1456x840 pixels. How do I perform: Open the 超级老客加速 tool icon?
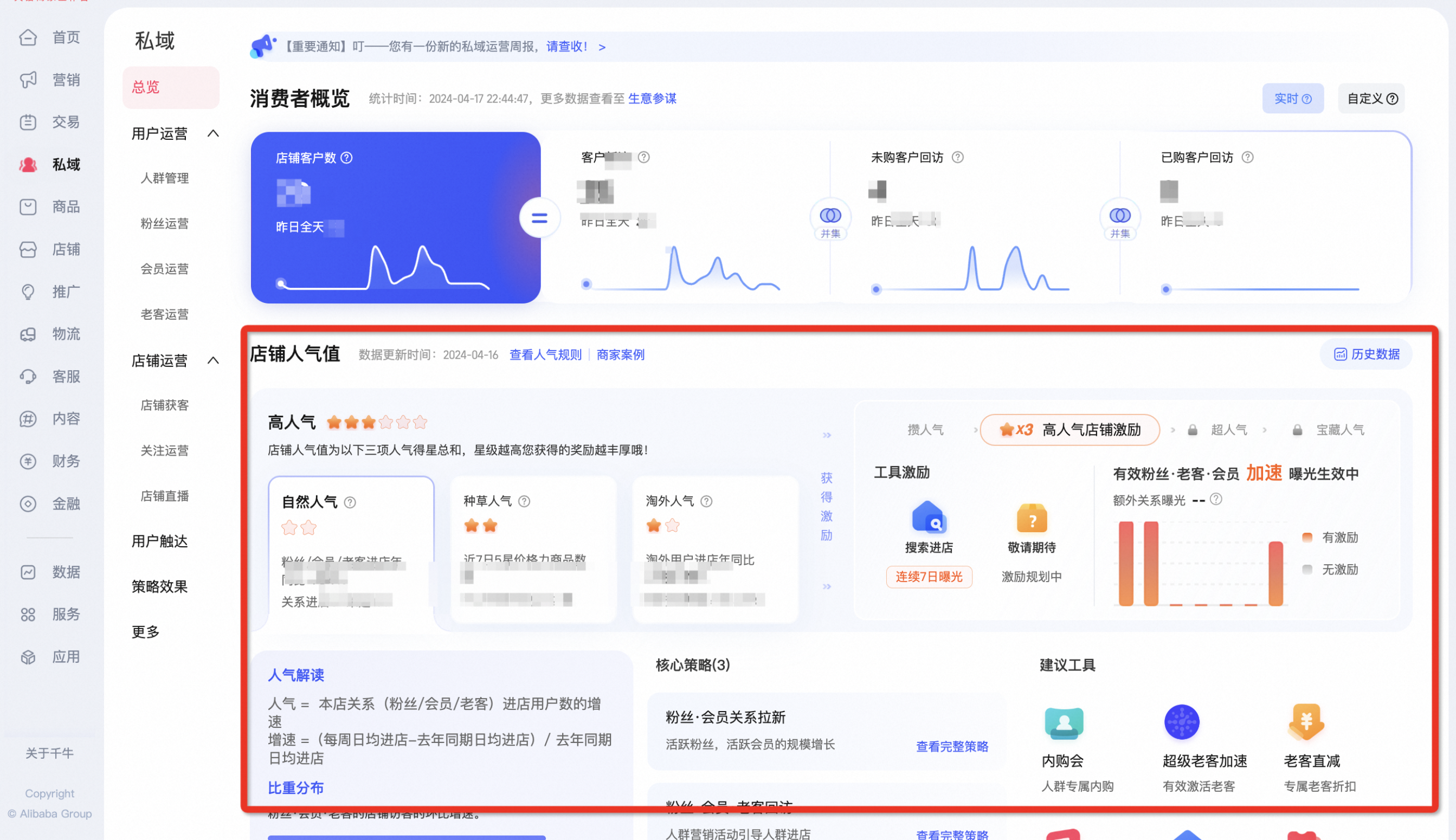point(1182,722)
